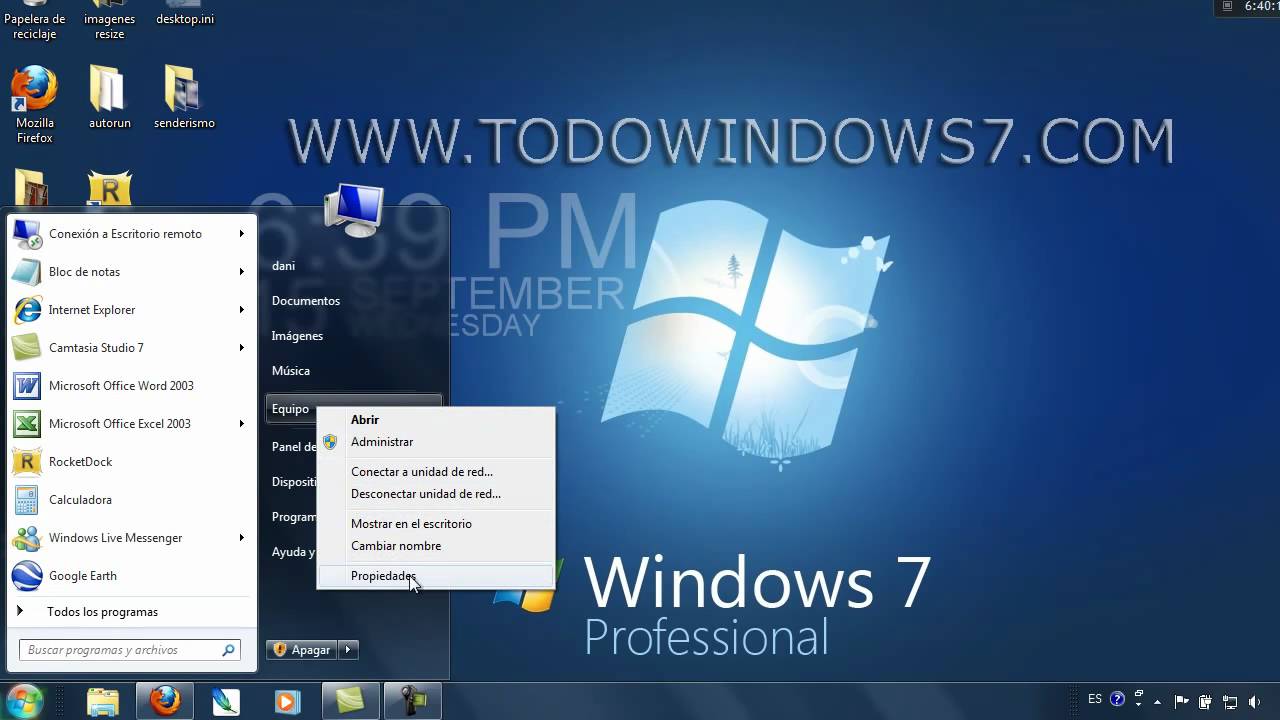Launch Internet Explorer from Start menu
Viewport: 1280px width, 720px height.
[130, 310]
